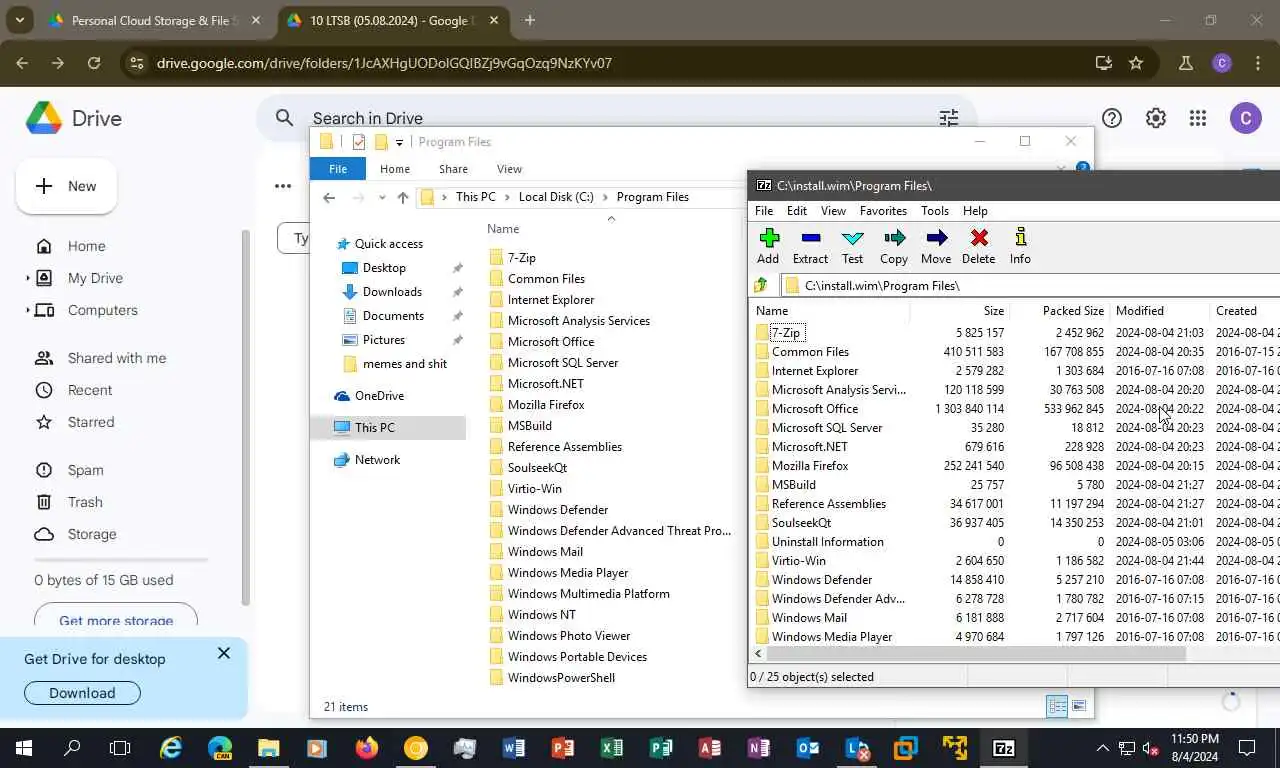The height and width of the screenshot is (768, 1280).
Task: Open Windows Start menu
Action: pos(23,747)
